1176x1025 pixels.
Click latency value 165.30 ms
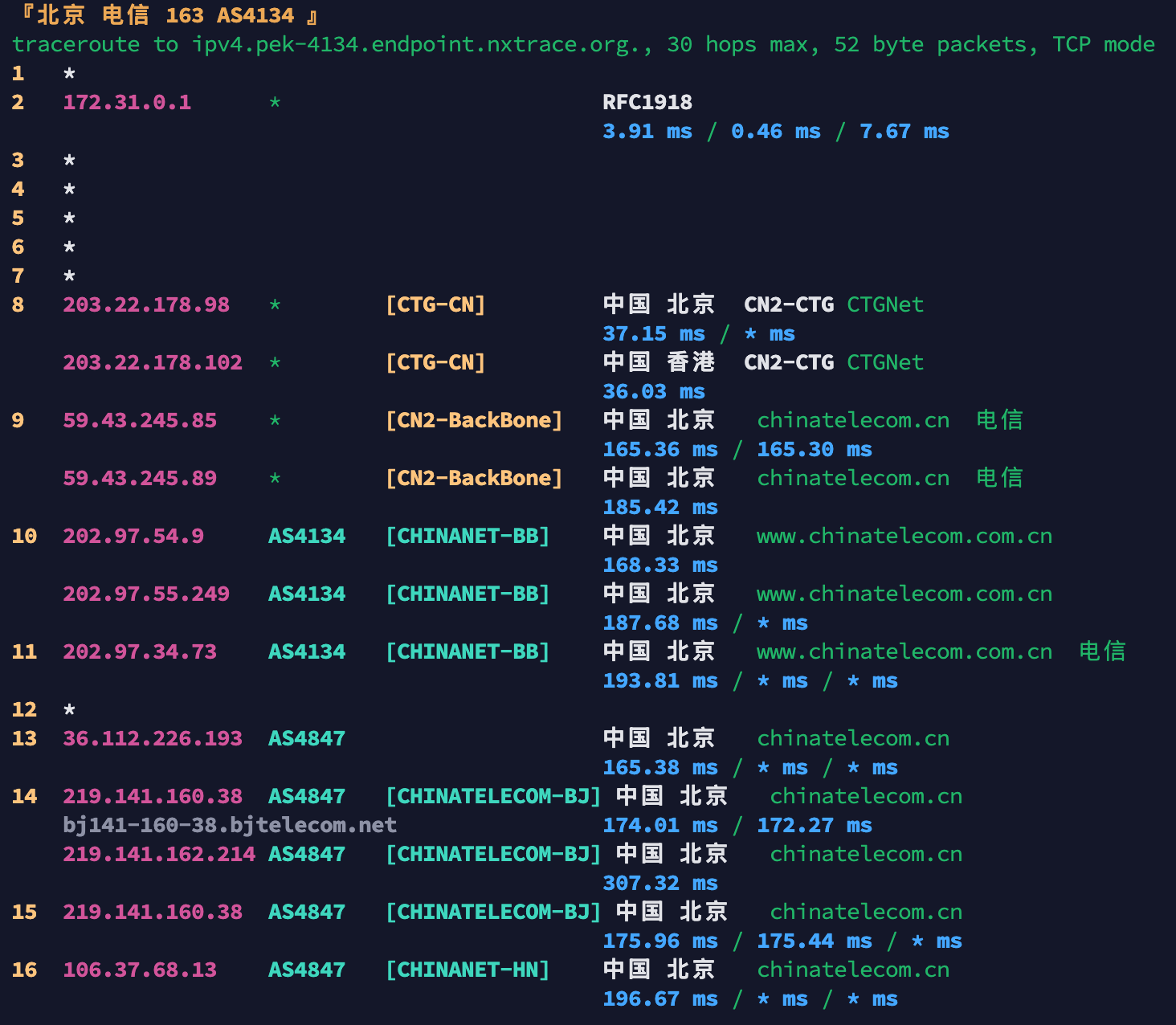click(815, 449)
